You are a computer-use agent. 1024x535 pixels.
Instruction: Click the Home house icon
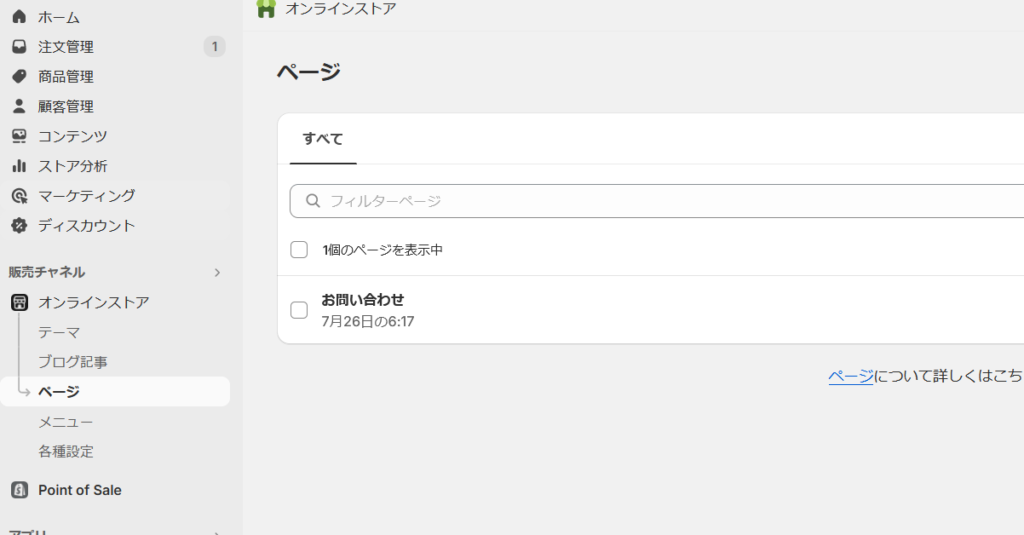[19, 17]
